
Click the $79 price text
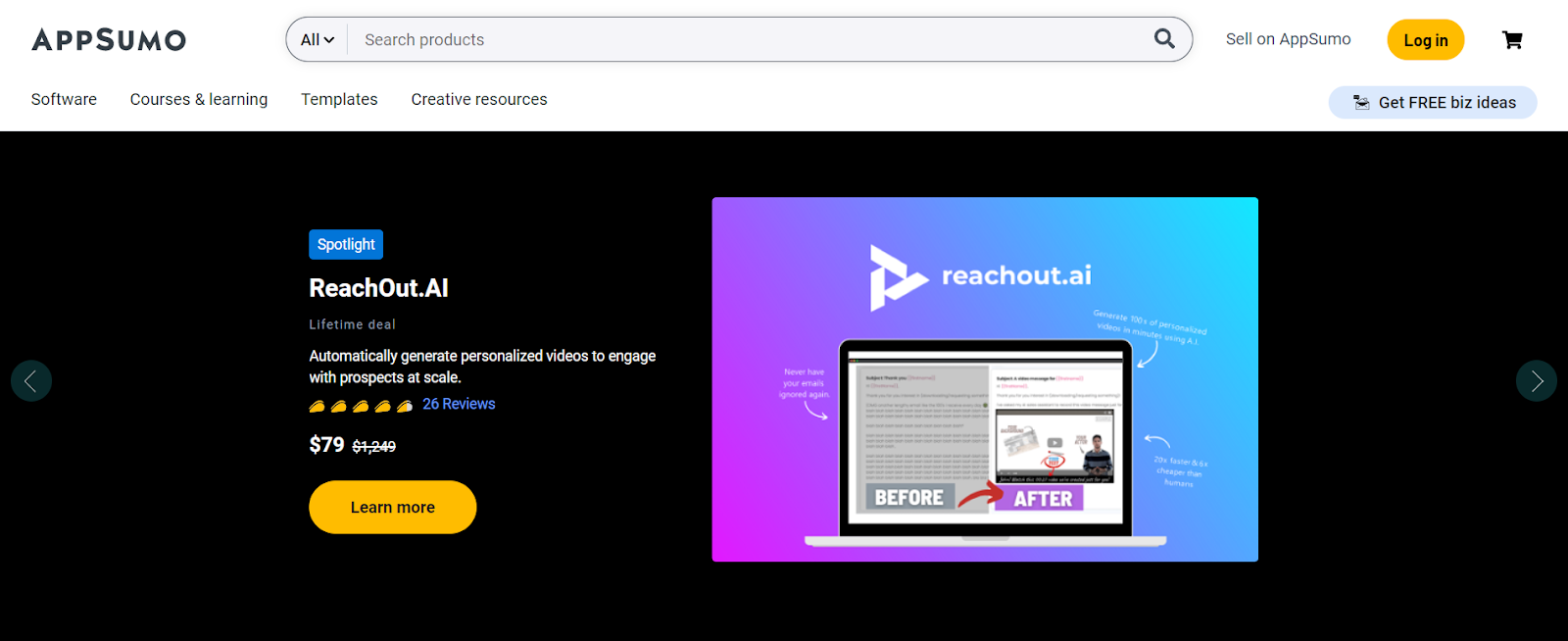326,445
